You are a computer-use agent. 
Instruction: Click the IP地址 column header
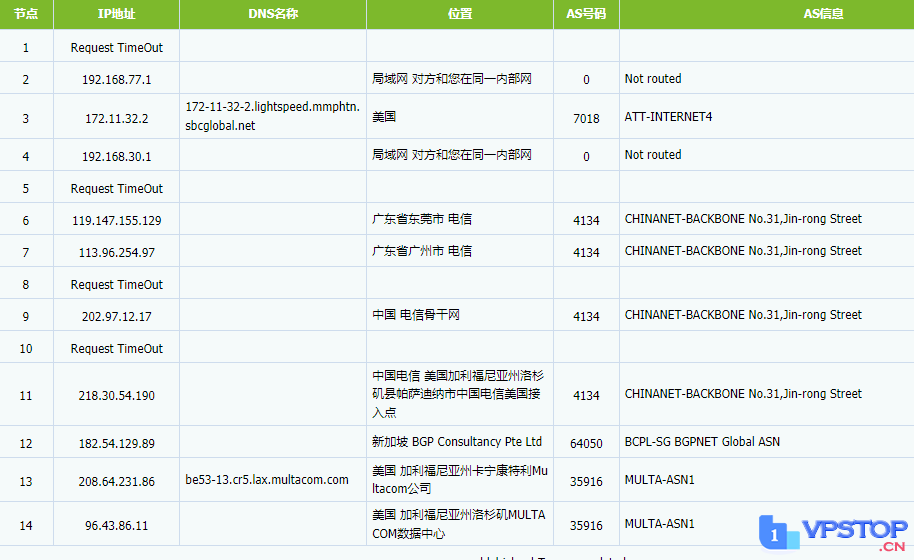[x=117, y=13]
